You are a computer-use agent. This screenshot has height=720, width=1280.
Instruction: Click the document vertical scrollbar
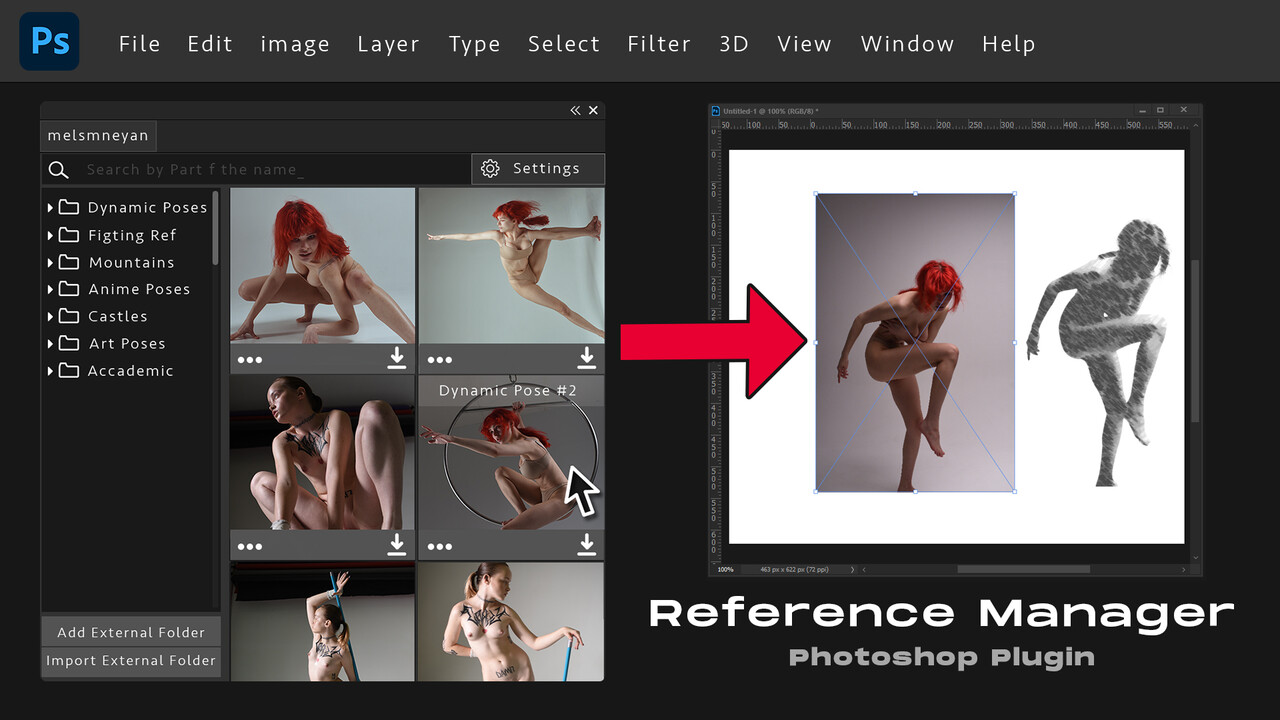coord(1196,340)
